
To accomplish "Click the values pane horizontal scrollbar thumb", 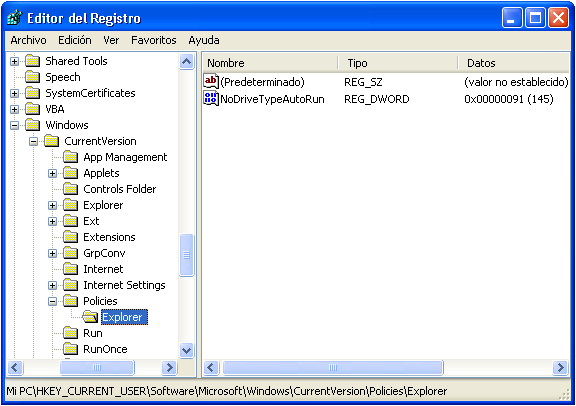I will [333, 367].
